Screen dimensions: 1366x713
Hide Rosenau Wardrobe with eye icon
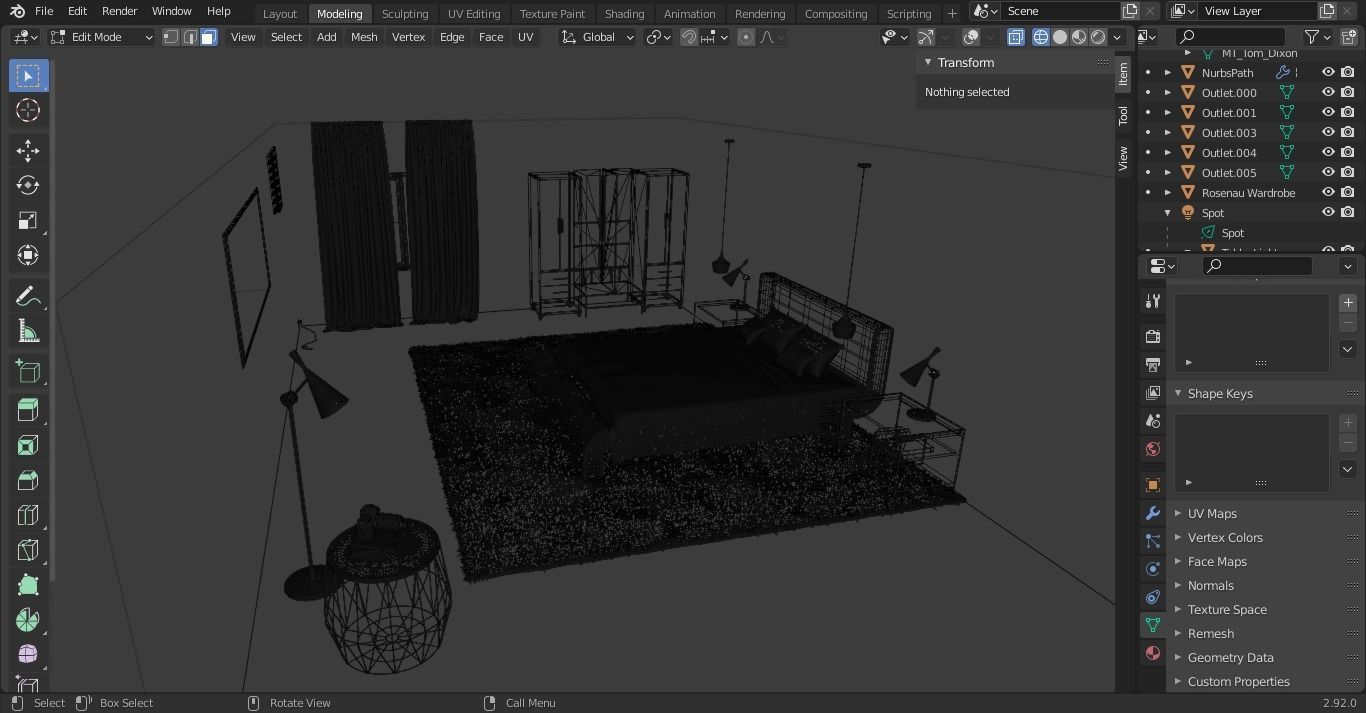point(1328,192)
